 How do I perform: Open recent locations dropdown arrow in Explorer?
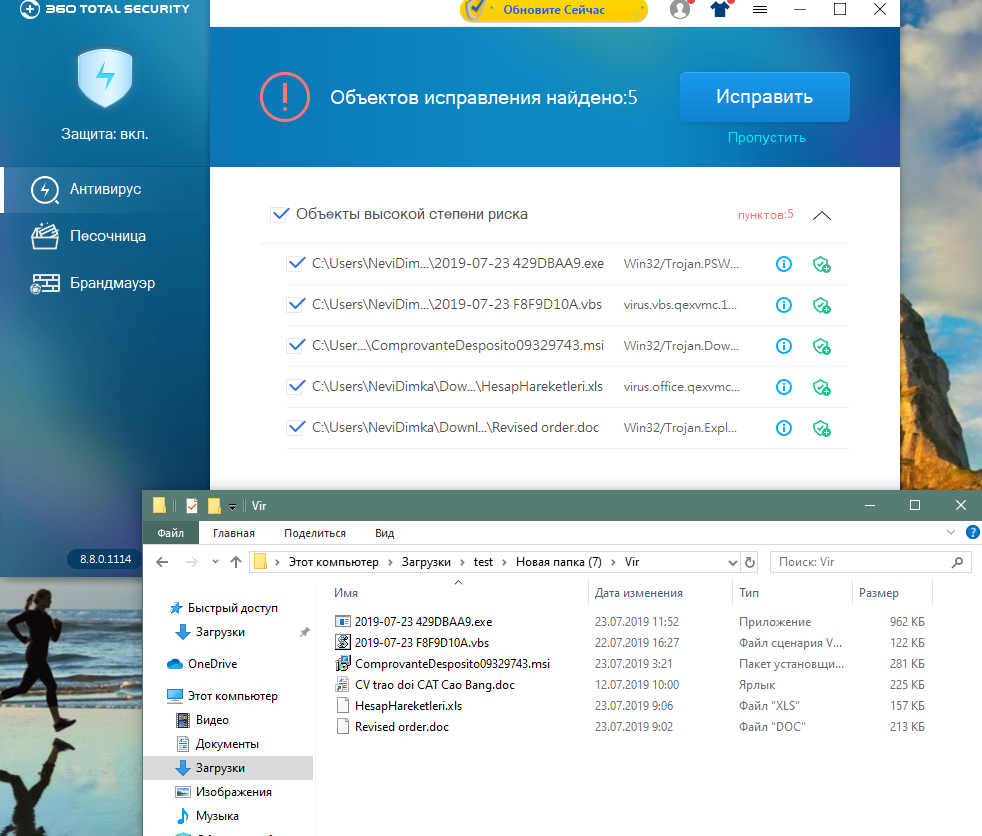[215, 562]
